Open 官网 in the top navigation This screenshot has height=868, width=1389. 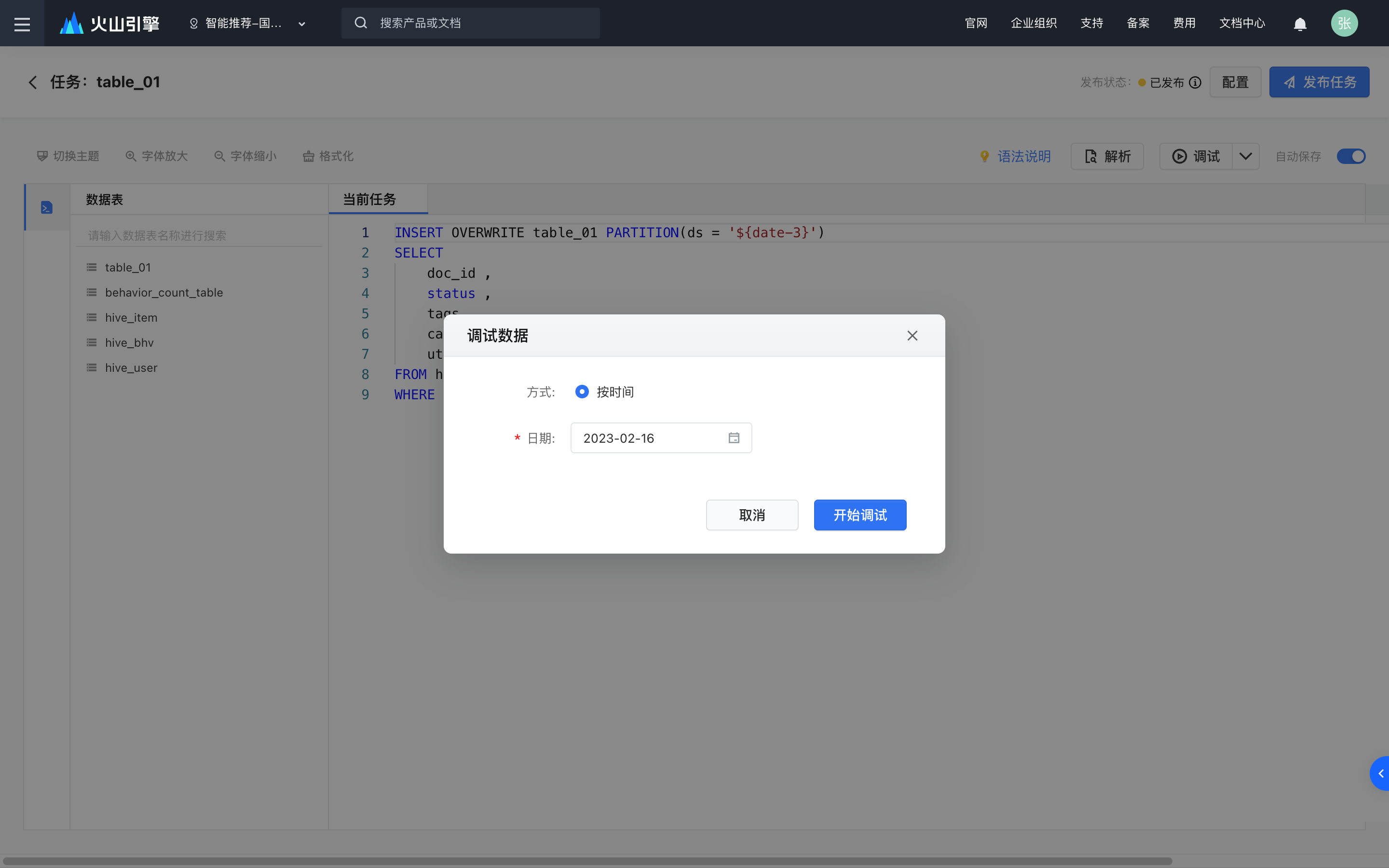(x=976, y=23)
